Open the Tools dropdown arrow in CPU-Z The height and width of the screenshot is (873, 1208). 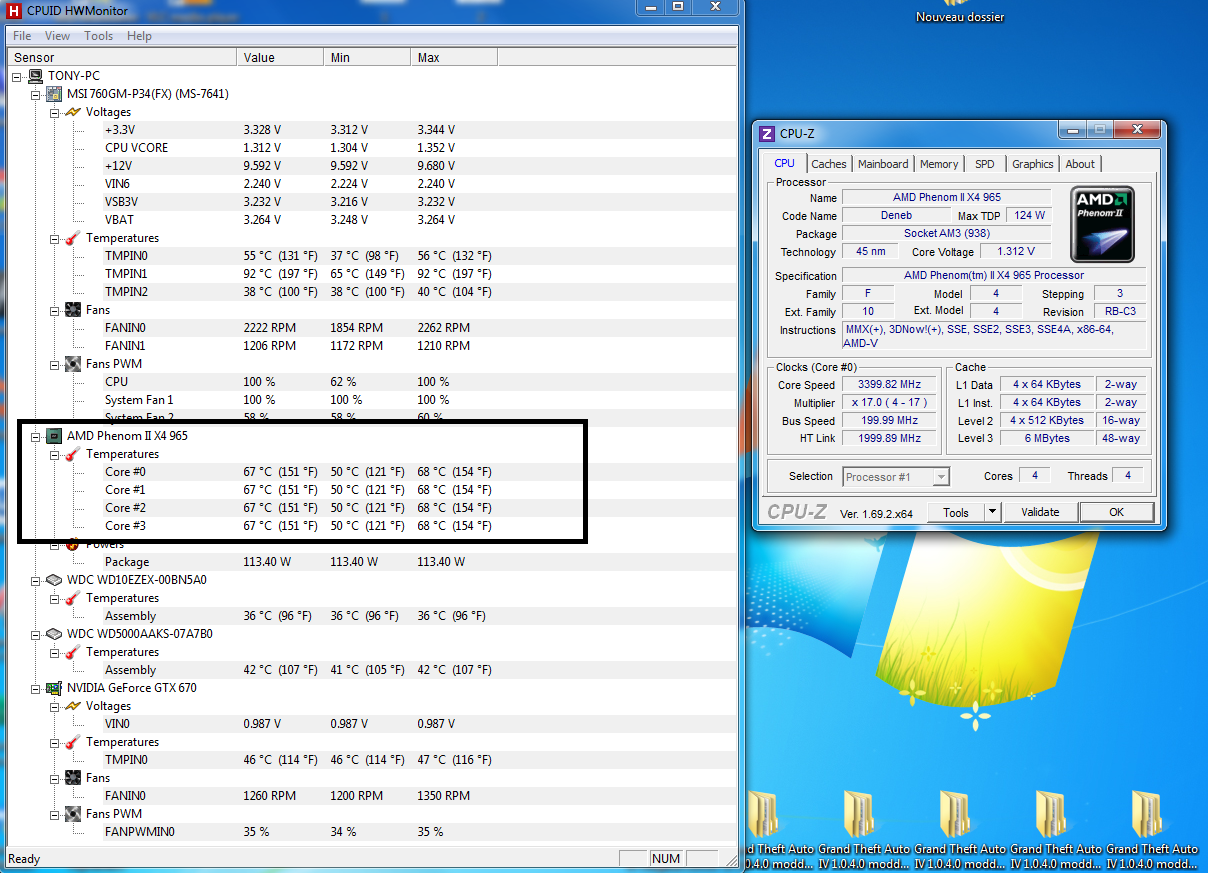click(x=992, y=512)
